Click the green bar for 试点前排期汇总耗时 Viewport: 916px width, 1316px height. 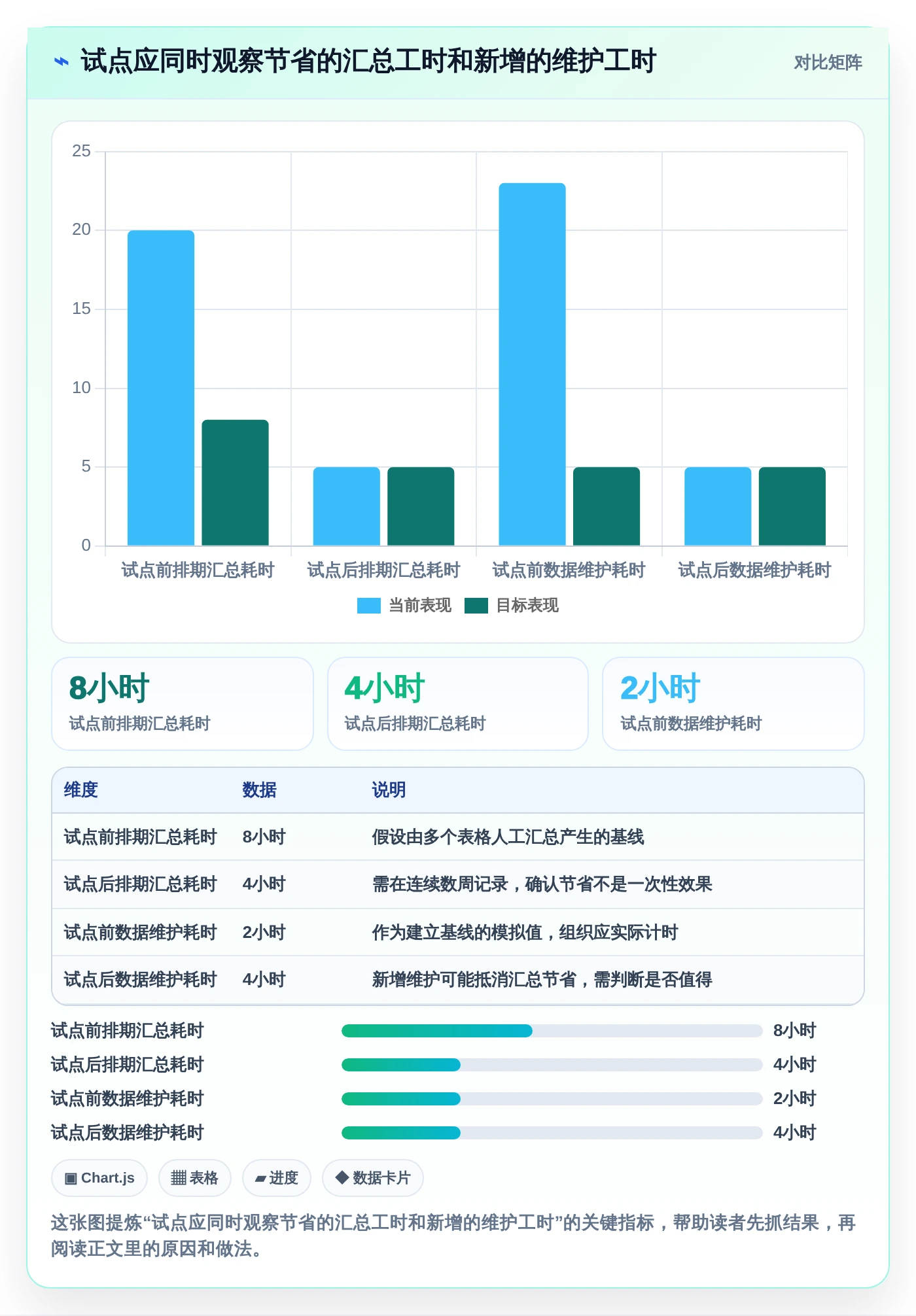[235, 483]
